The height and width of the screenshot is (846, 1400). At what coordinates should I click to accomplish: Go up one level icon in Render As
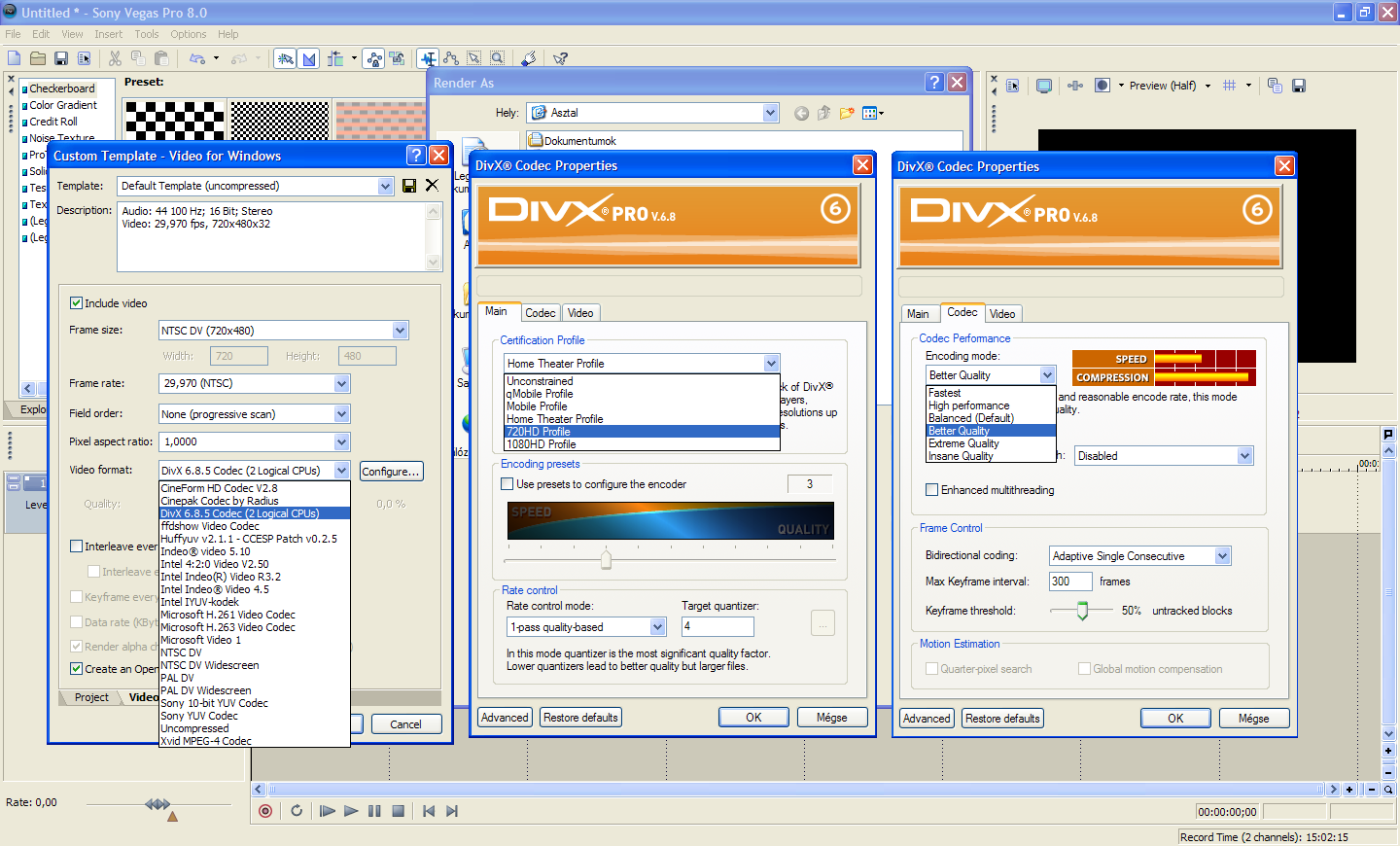(823, 113)
